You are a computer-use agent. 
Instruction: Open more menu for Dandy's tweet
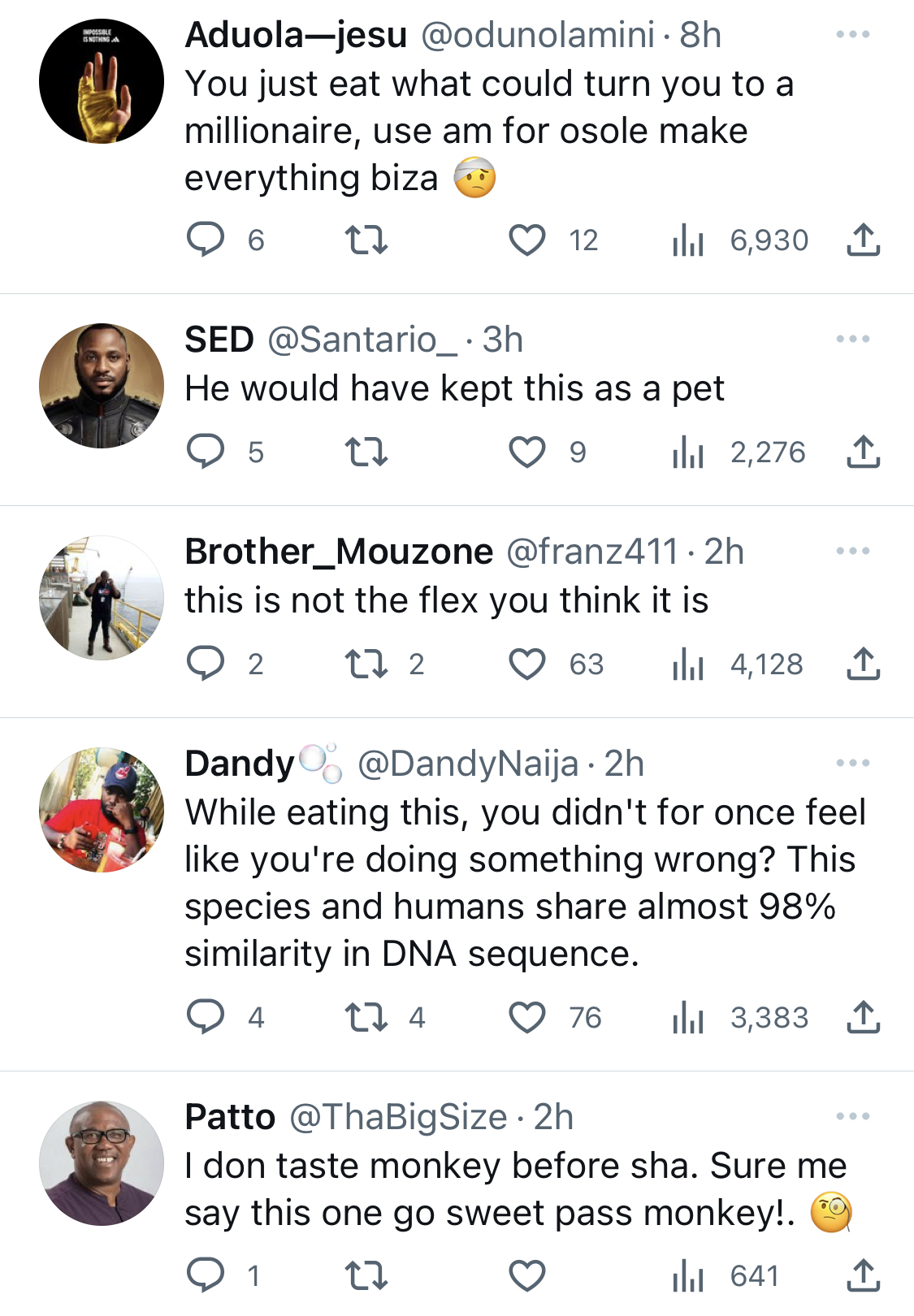(x=853, y=763)
